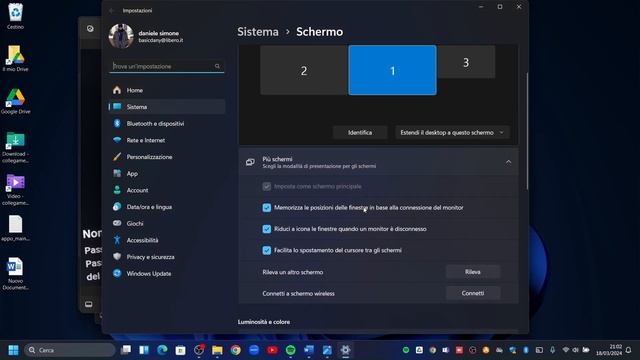Click the settings page vertical scrollbar
640x360 pixels.
(x=527, y=131)
